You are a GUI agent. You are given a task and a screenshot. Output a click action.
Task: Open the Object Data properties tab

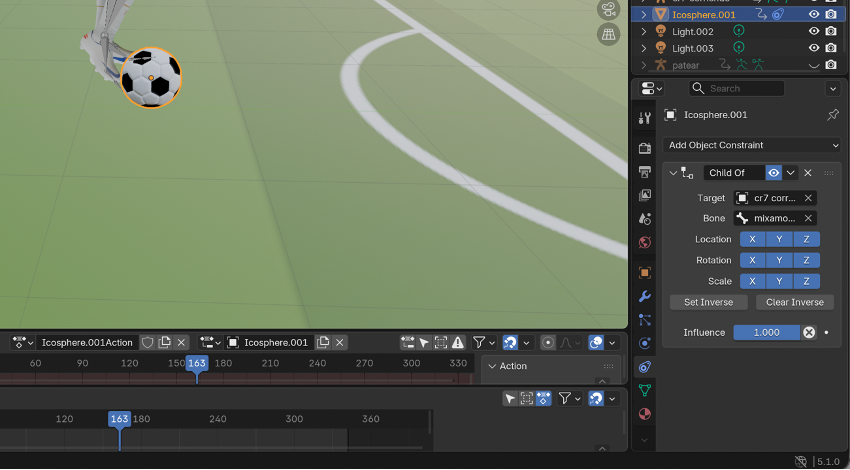(x=645, y=390)
